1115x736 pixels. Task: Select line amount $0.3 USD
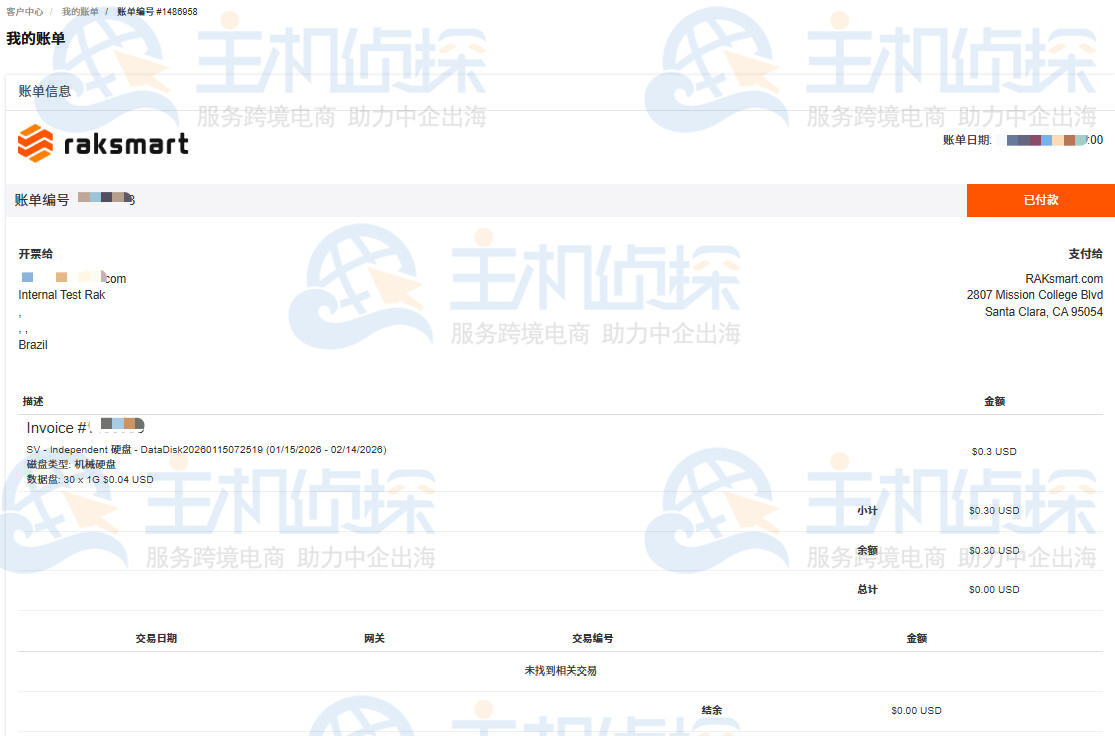tap(994, 452)
